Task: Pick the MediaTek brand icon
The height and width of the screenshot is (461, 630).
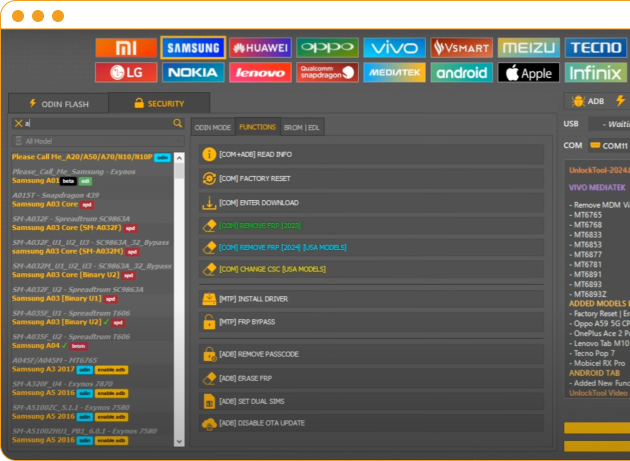Action: click(x=394, y=73)
